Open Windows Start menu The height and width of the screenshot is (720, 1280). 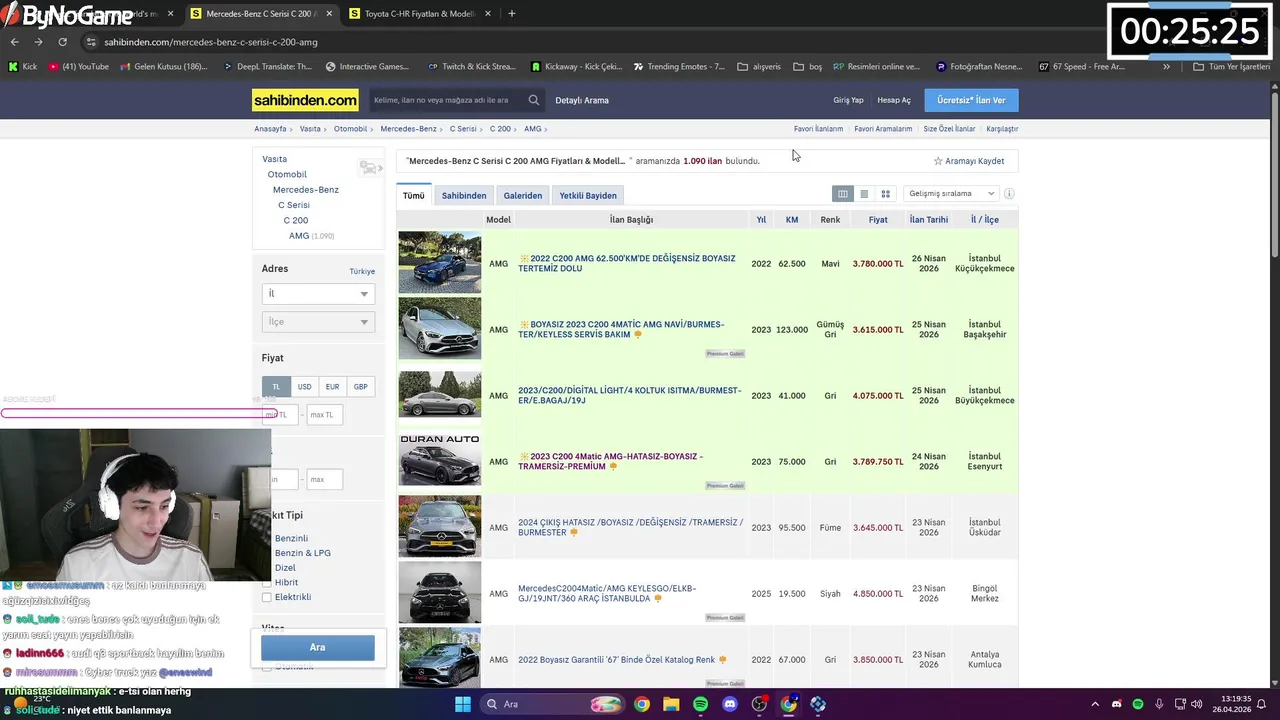(x=462, y=704)
